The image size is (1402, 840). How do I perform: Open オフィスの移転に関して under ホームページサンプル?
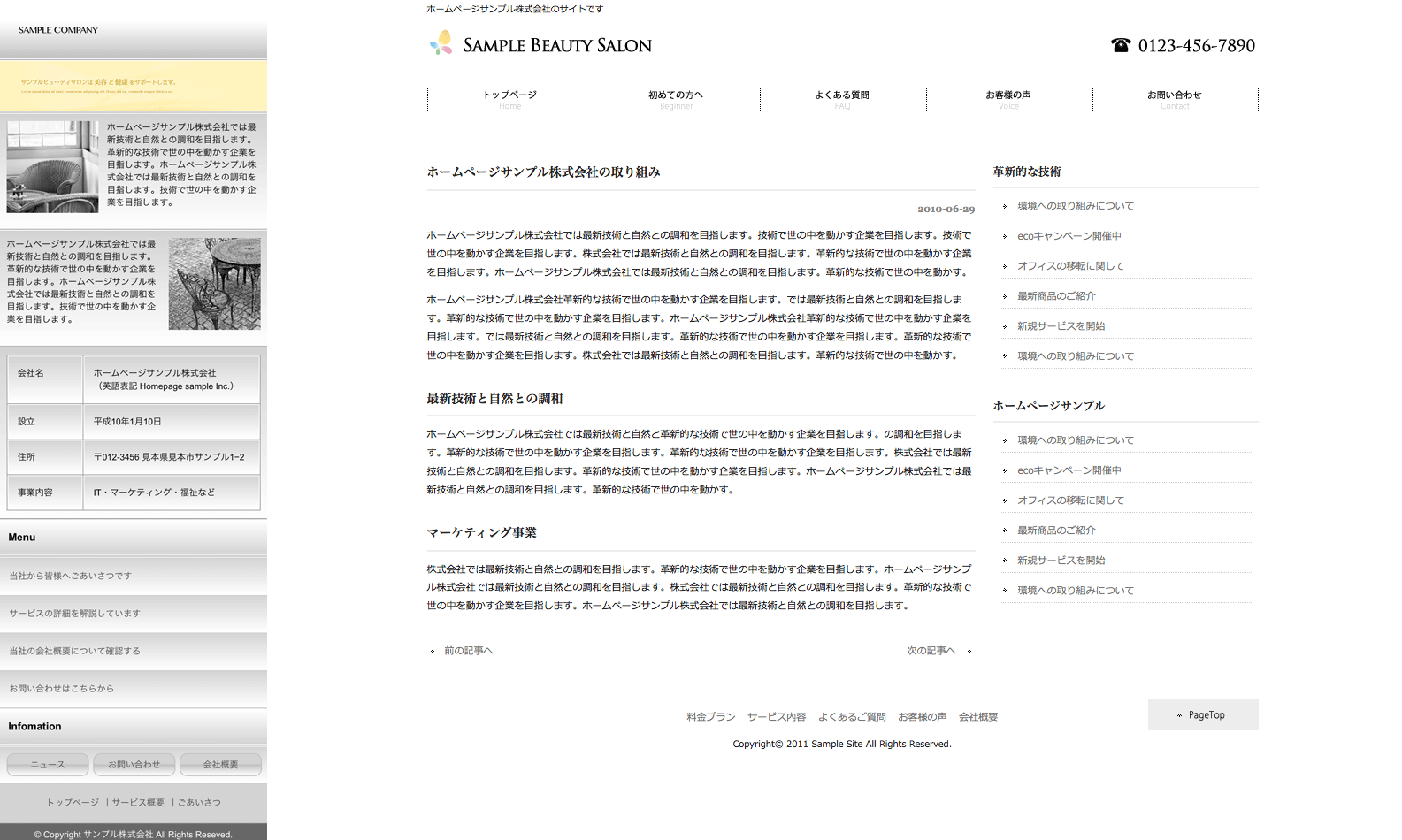tap(1070, 500)
